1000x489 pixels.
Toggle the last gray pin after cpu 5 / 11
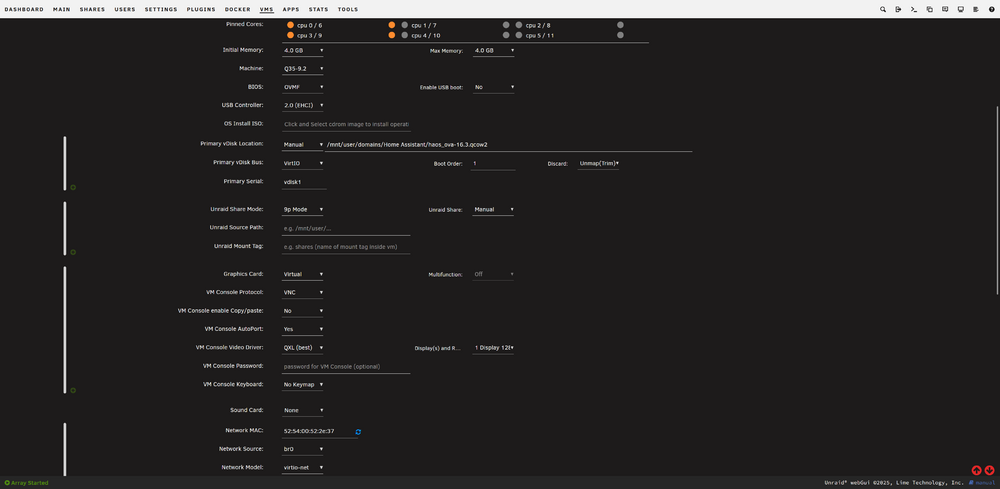(620, 36)
